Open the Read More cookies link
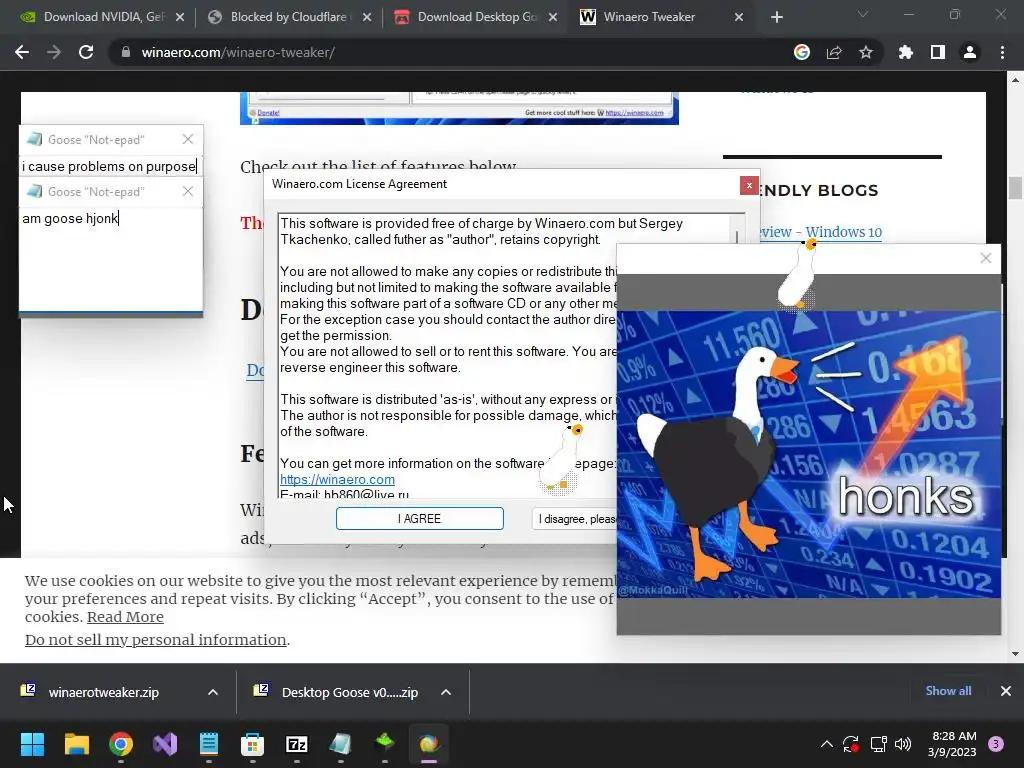Screen dimensions: 1024x768 tap(125, 617)
